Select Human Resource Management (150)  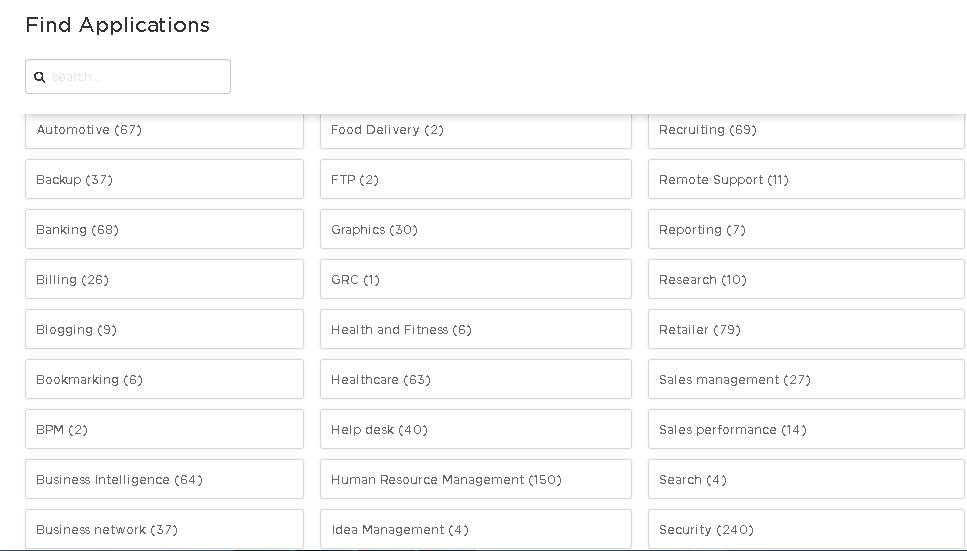[x=475, y=480]
